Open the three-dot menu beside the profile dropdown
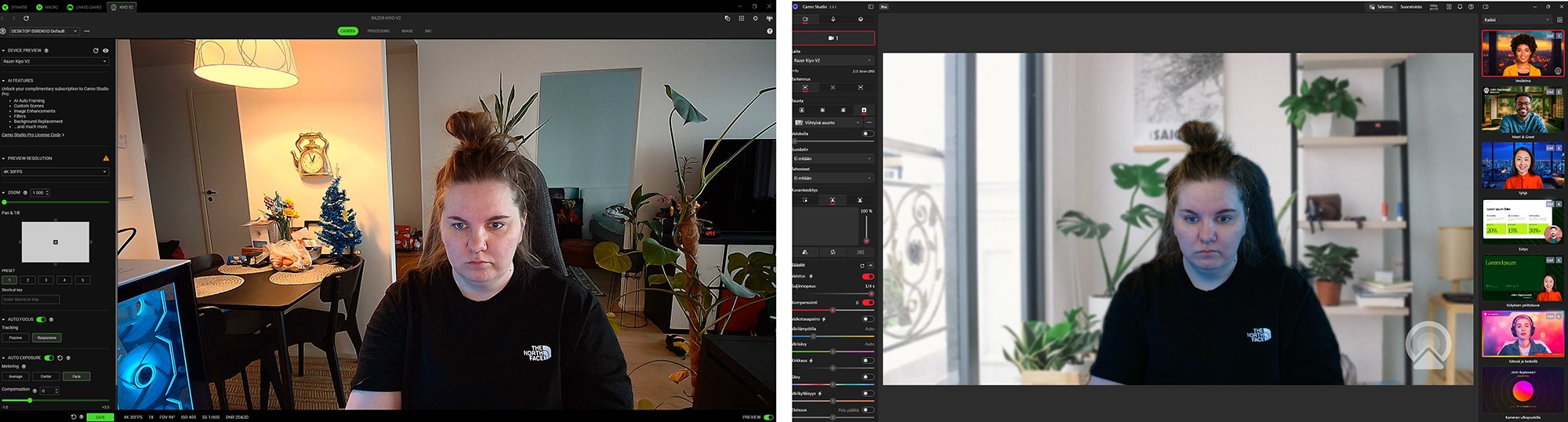This screenshot has width=1568, height=422. (x=86, y=31)
